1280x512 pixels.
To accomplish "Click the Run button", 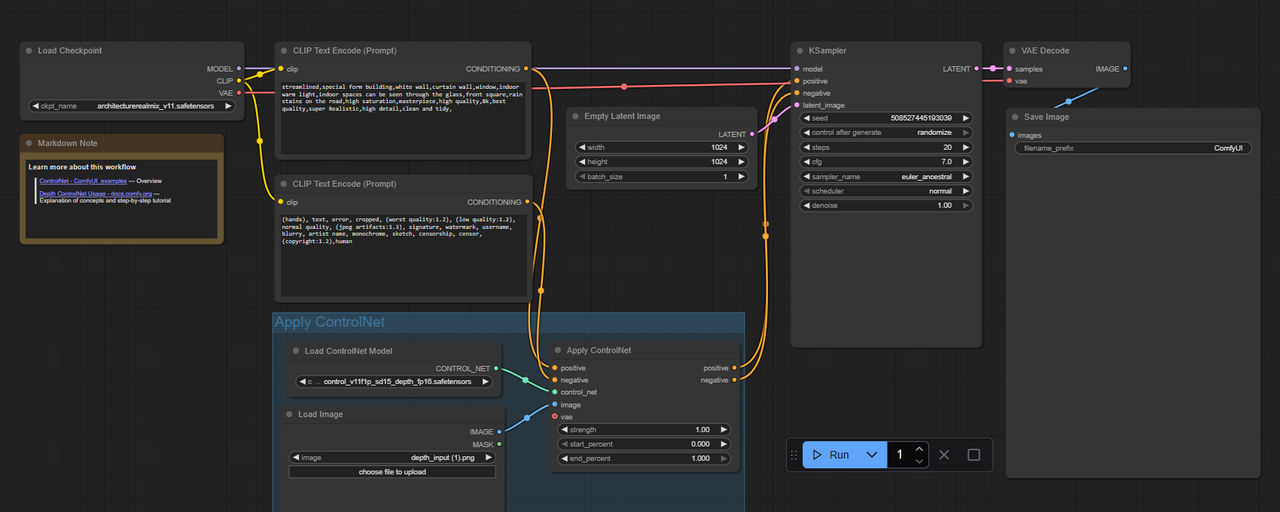I will tap(831, 455).
